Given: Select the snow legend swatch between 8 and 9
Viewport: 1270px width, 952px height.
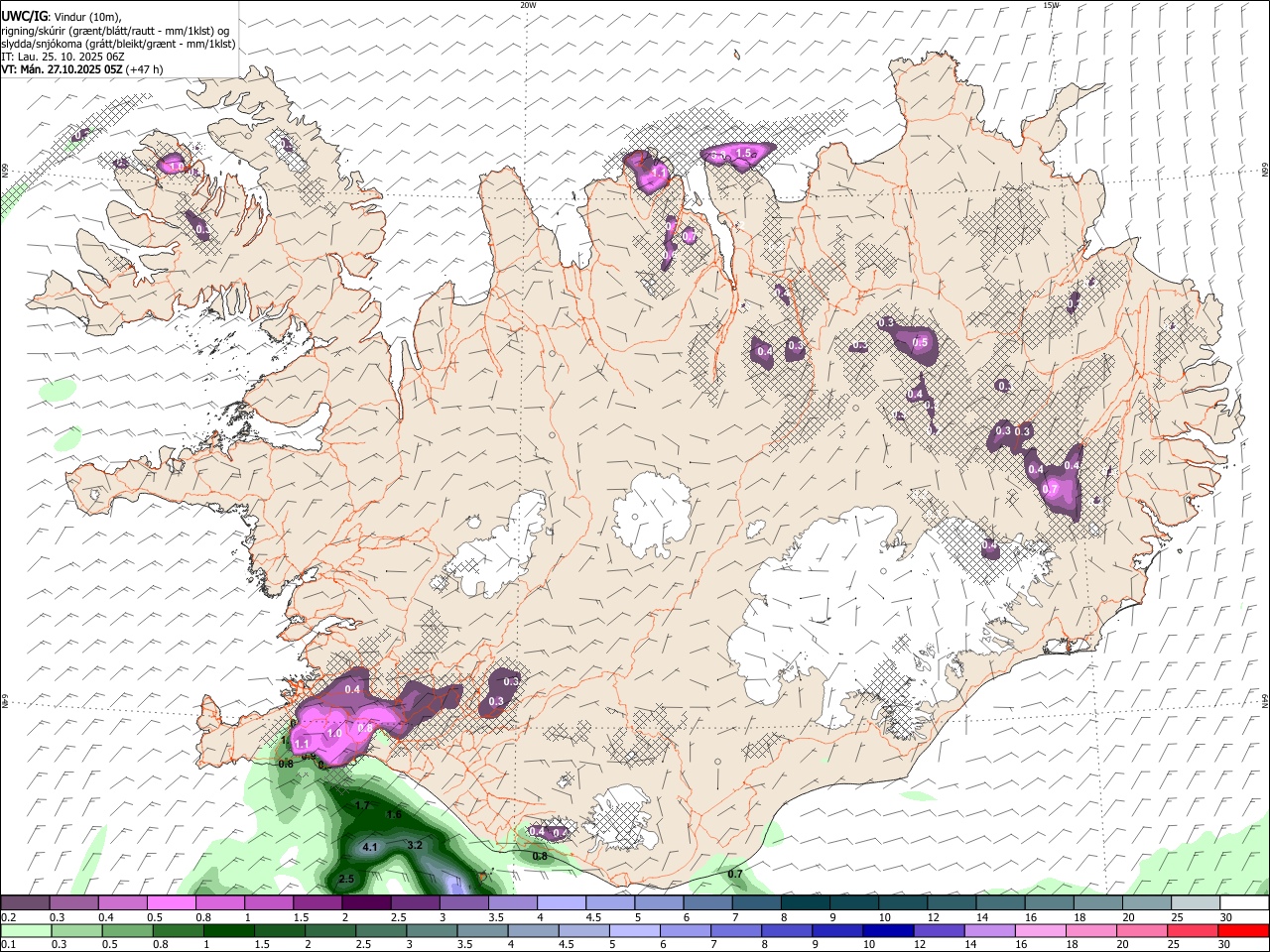Looking at the screenshot, I should (x=806, y=903).
